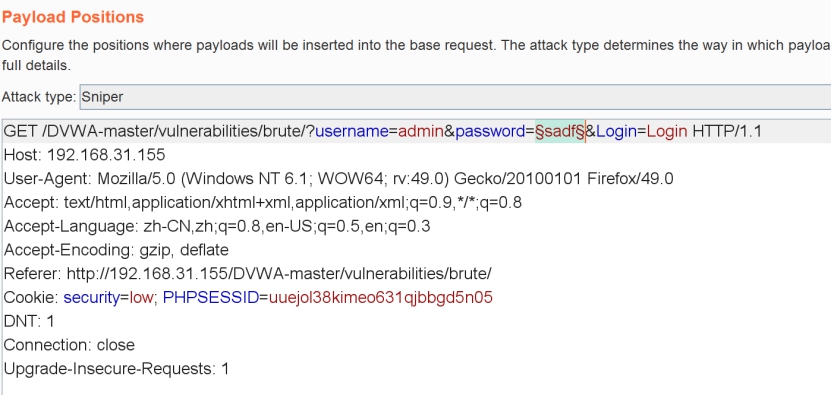Click the Payload Positions heading
This screenshot has height=396, width=831.
73,17
